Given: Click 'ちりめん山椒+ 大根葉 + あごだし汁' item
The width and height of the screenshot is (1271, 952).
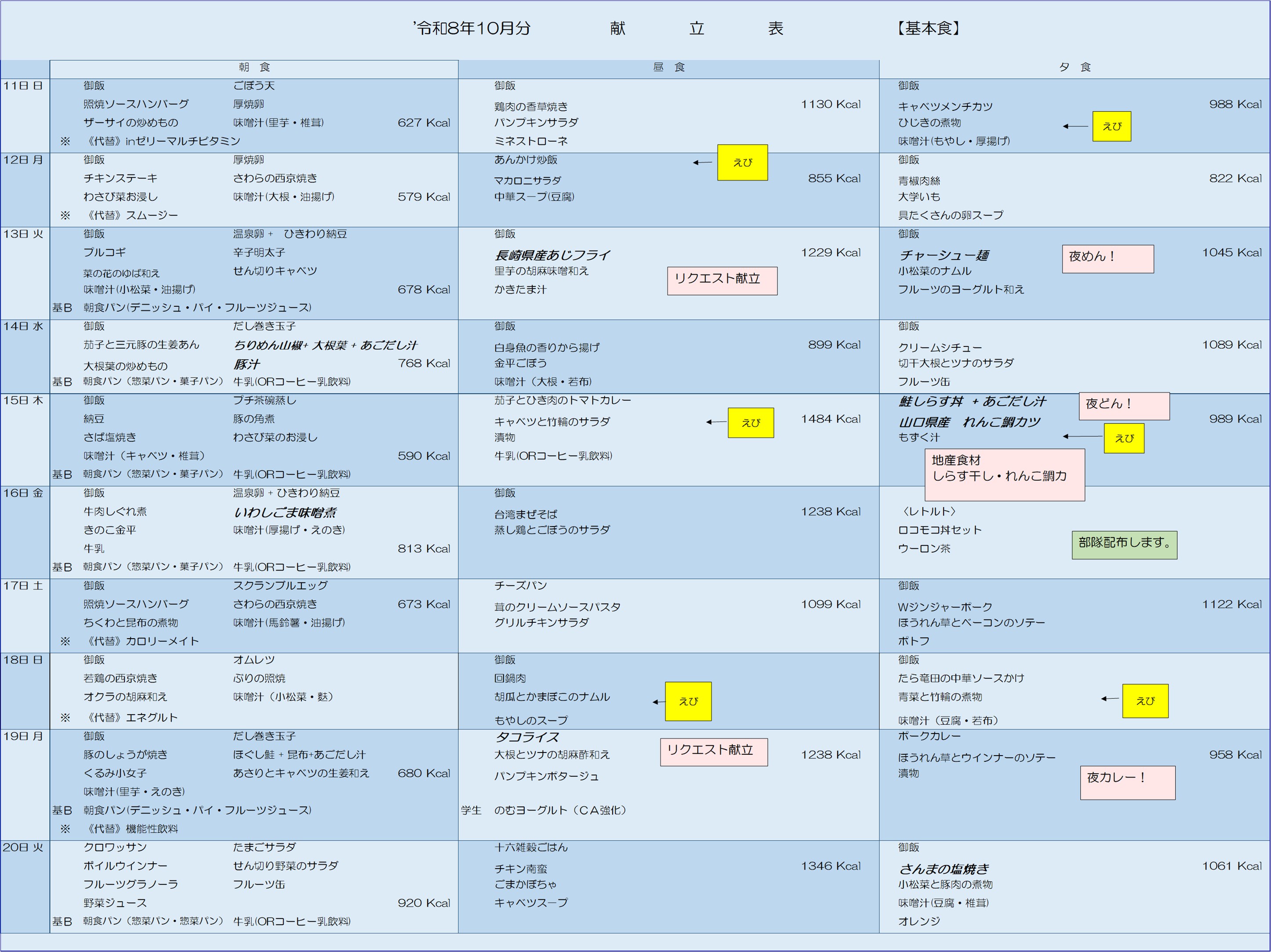Looking at the screenshot, I should (x=325, y=345).
